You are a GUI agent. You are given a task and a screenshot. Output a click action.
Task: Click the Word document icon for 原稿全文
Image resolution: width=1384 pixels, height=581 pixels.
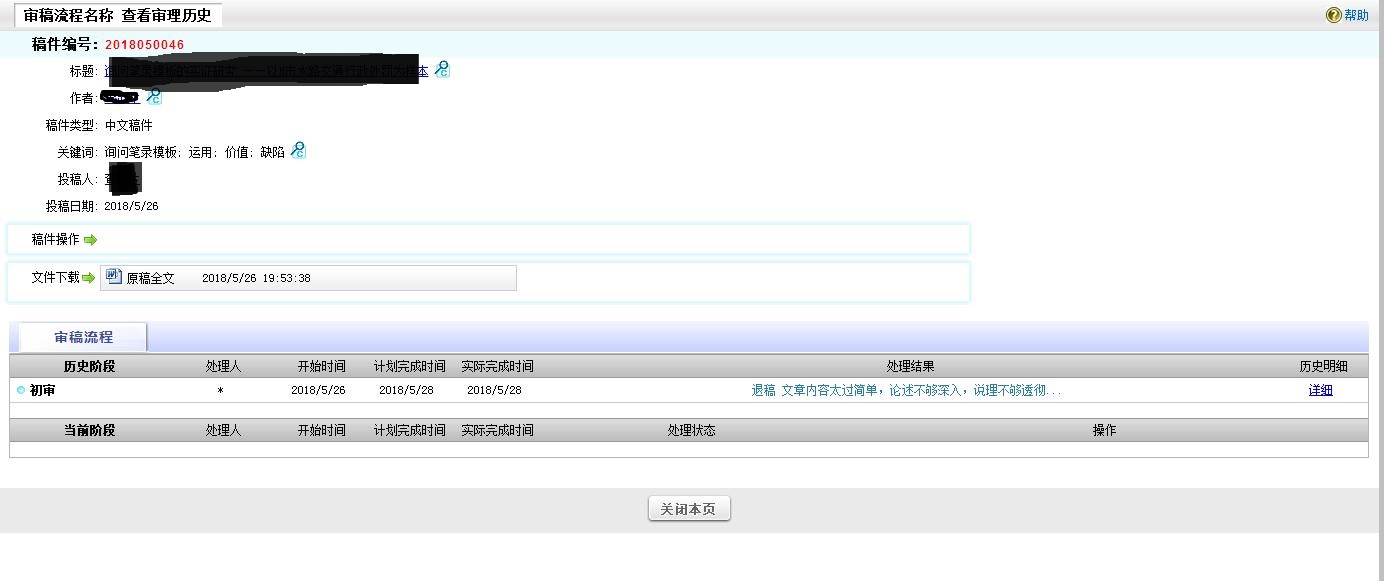pos(114,277)
